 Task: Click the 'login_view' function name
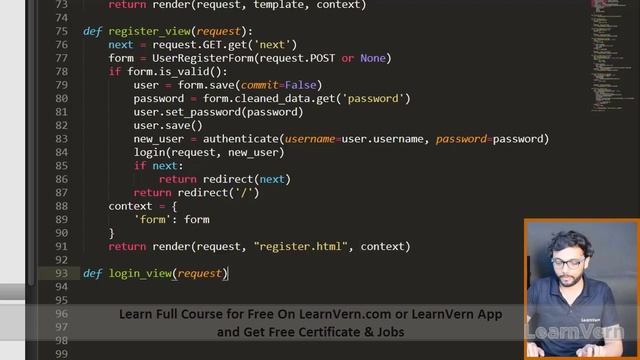tap(140, 273)
